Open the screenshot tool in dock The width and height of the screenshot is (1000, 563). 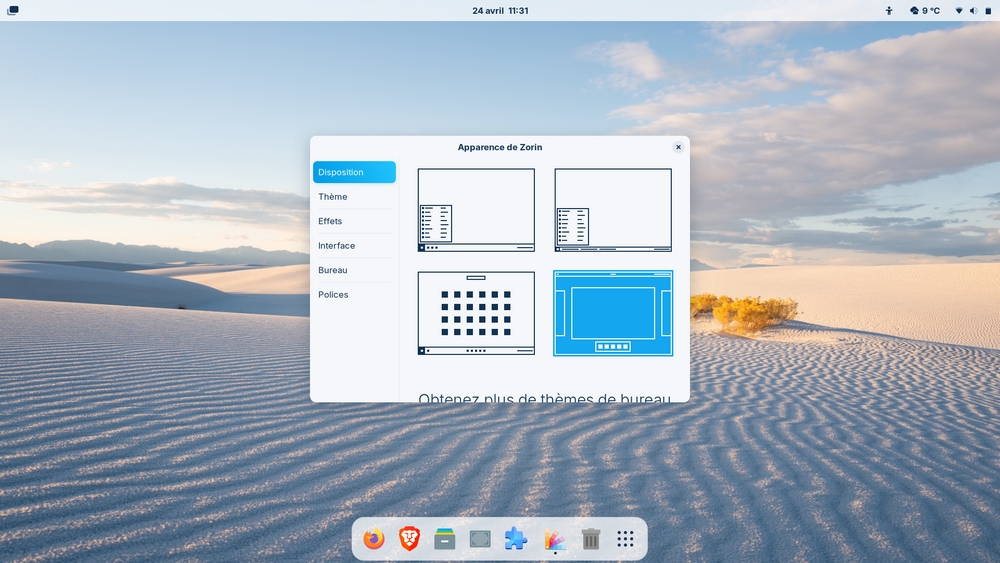click(x=480, y=539)
